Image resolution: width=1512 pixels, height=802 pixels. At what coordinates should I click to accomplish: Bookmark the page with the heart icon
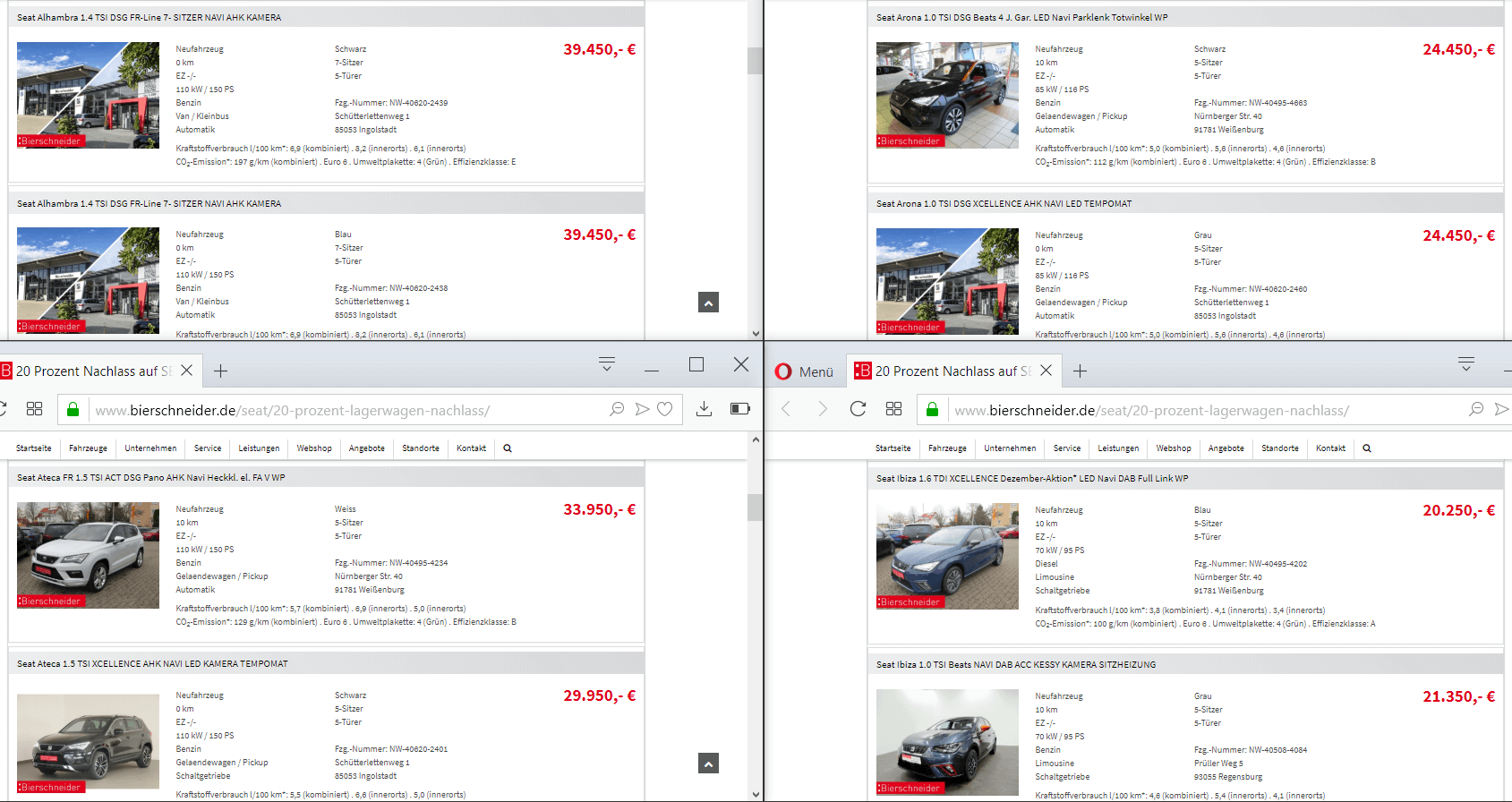click(665, 409)
